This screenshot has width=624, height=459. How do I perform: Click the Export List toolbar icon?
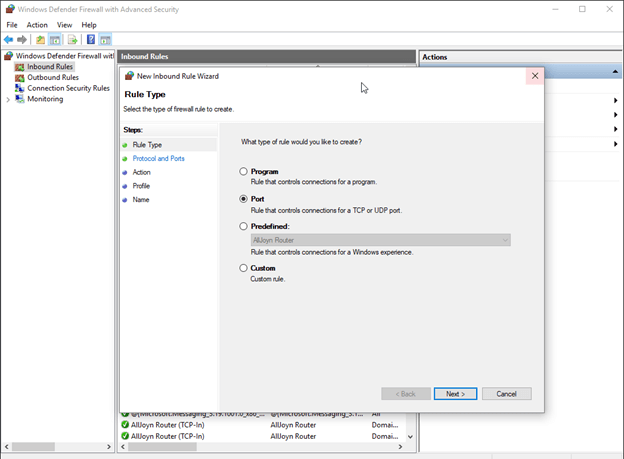click(72, 39)
